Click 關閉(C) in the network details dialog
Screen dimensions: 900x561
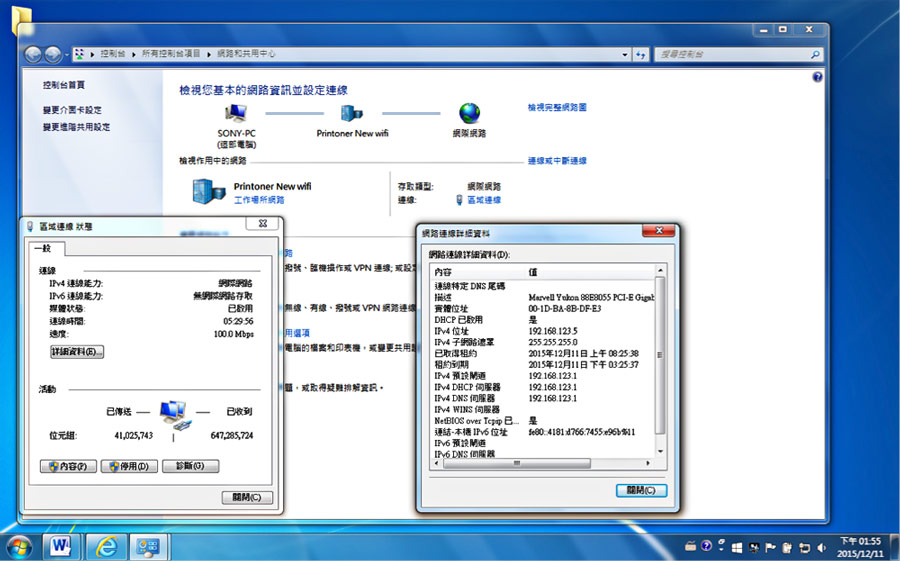tap(641, 490)
